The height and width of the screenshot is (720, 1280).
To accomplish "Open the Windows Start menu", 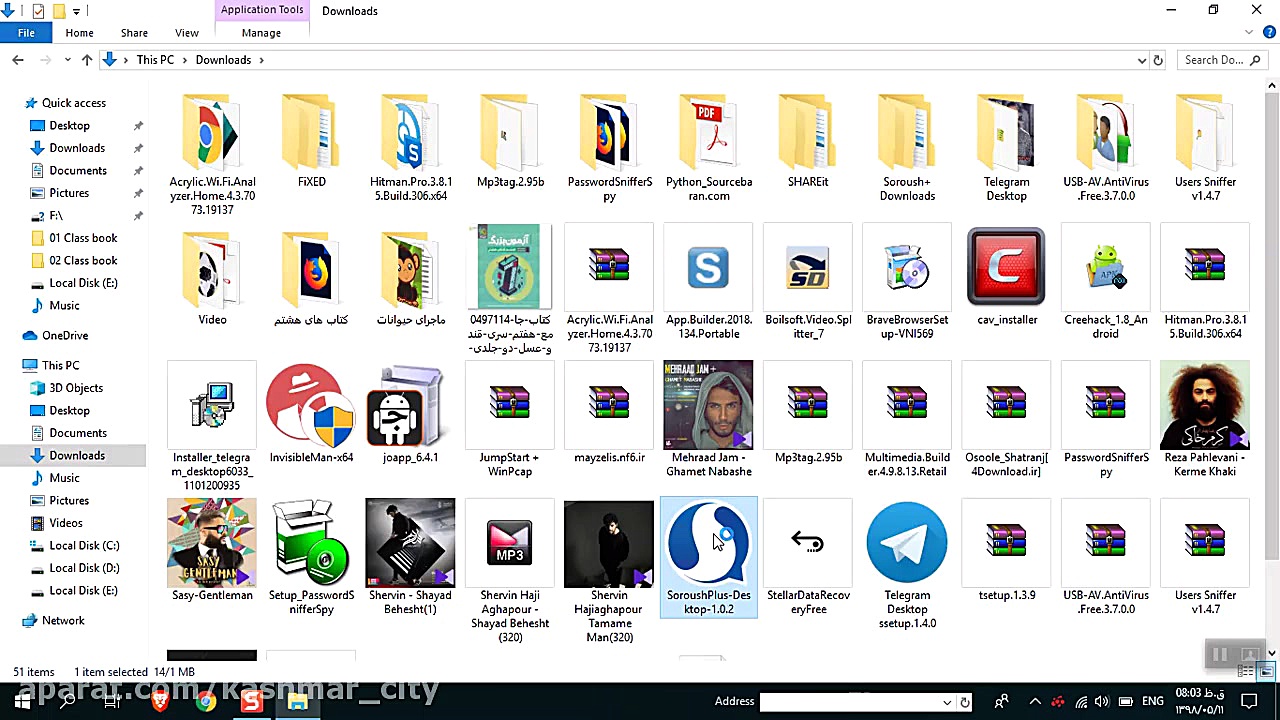I will tap(22, 702).
